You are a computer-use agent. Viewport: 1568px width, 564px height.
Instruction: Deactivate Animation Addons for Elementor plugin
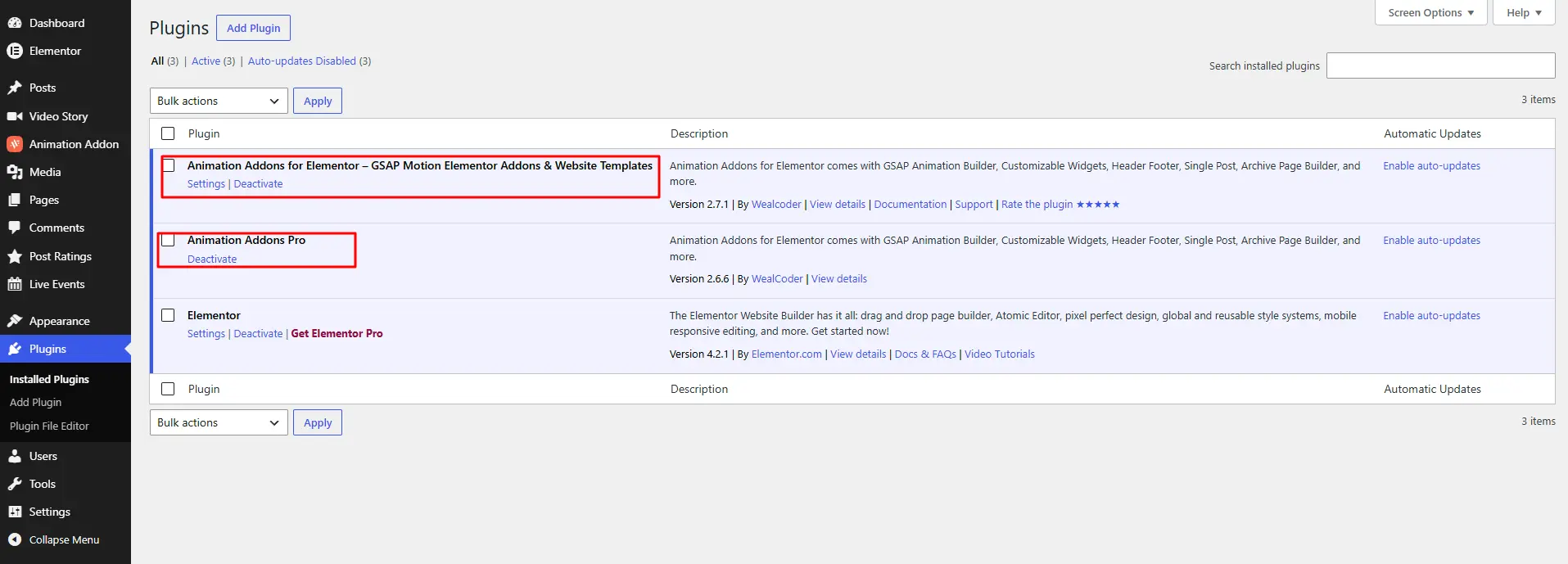[x=258, y=184]
